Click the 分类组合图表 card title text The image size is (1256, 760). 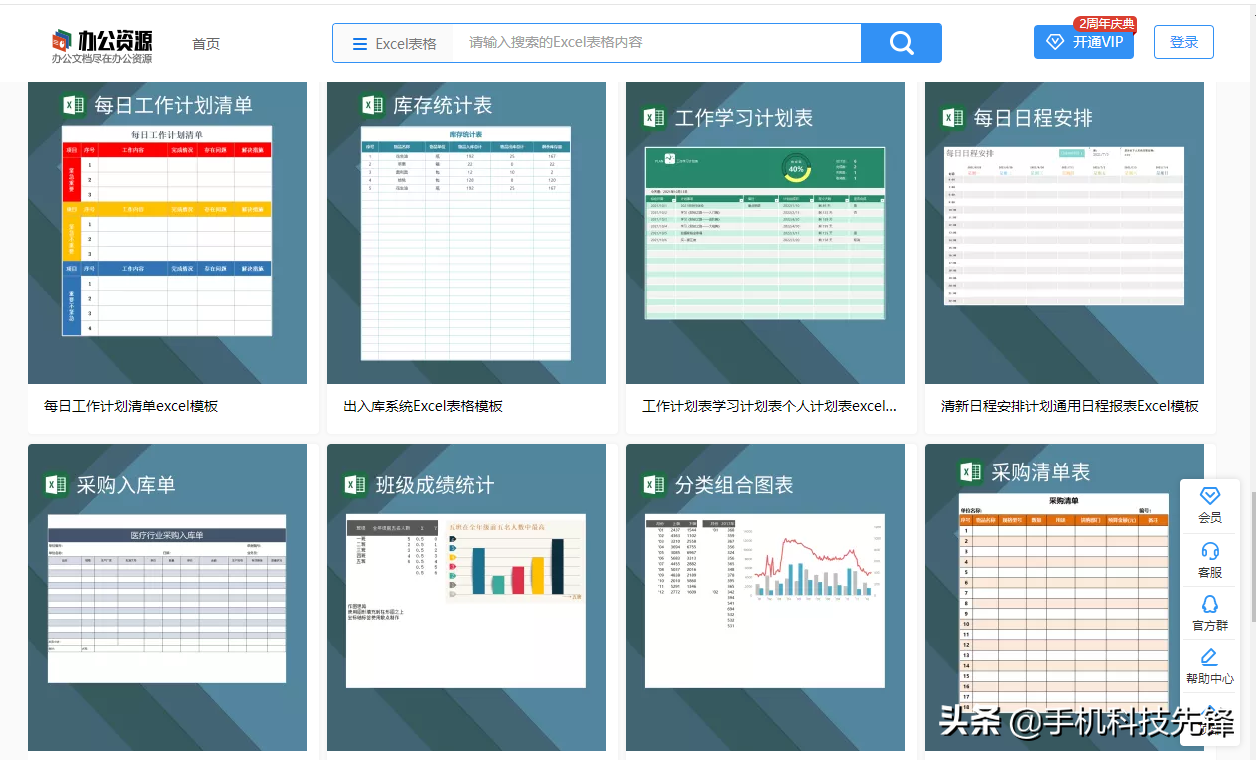coord(734,485)
